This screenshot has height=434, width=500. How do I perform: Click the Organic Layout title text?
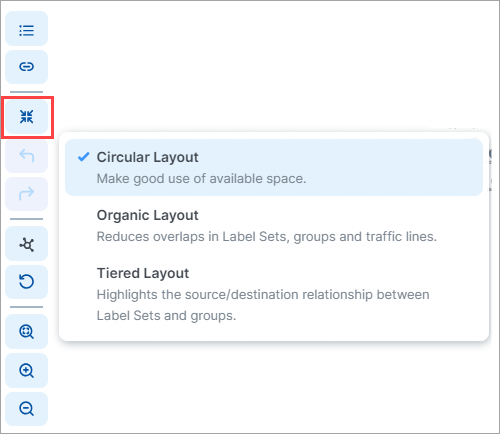point(147,215)
